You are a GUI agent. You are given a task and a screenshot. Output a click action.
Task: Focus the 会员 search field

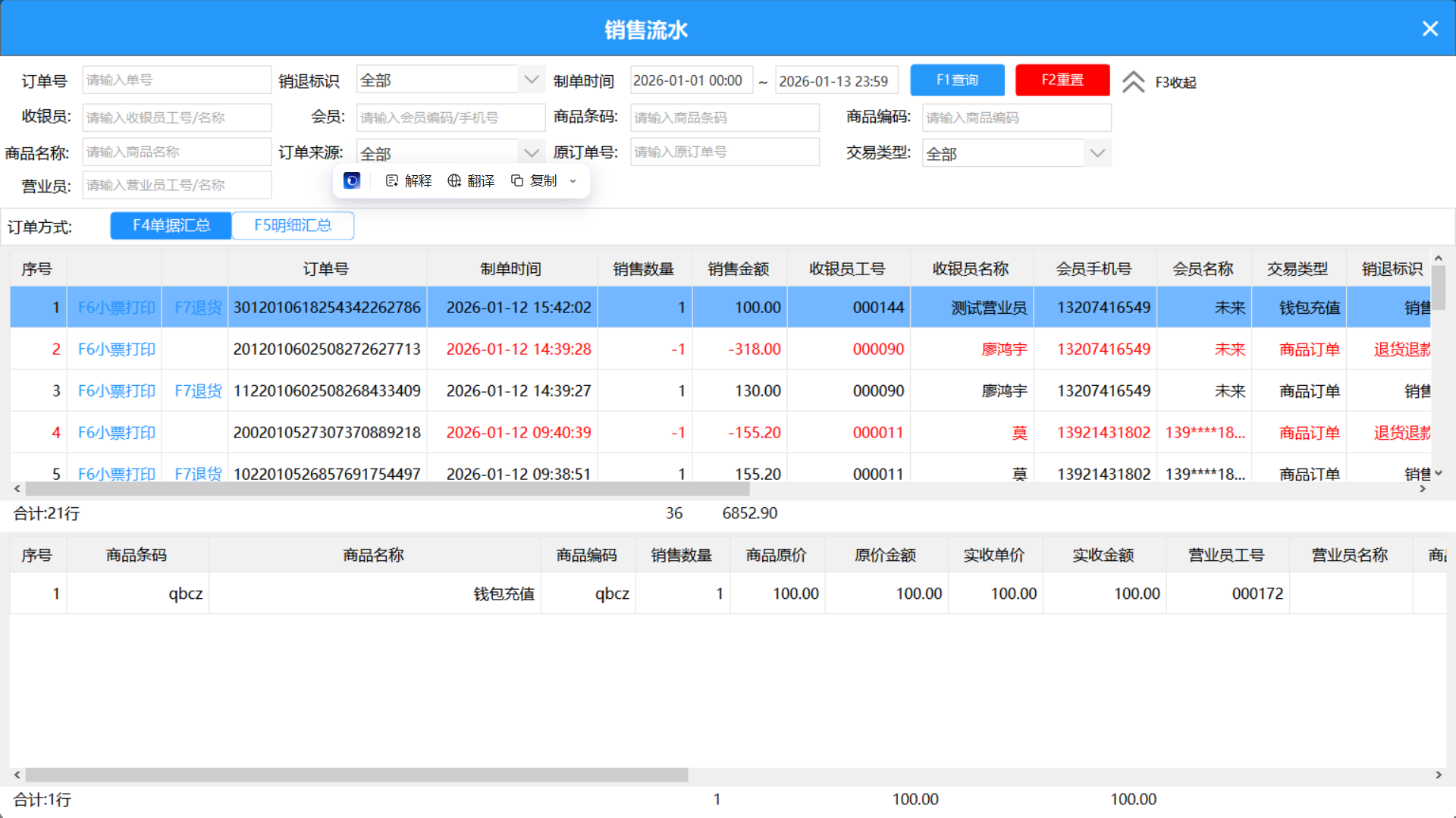point(450,118)
